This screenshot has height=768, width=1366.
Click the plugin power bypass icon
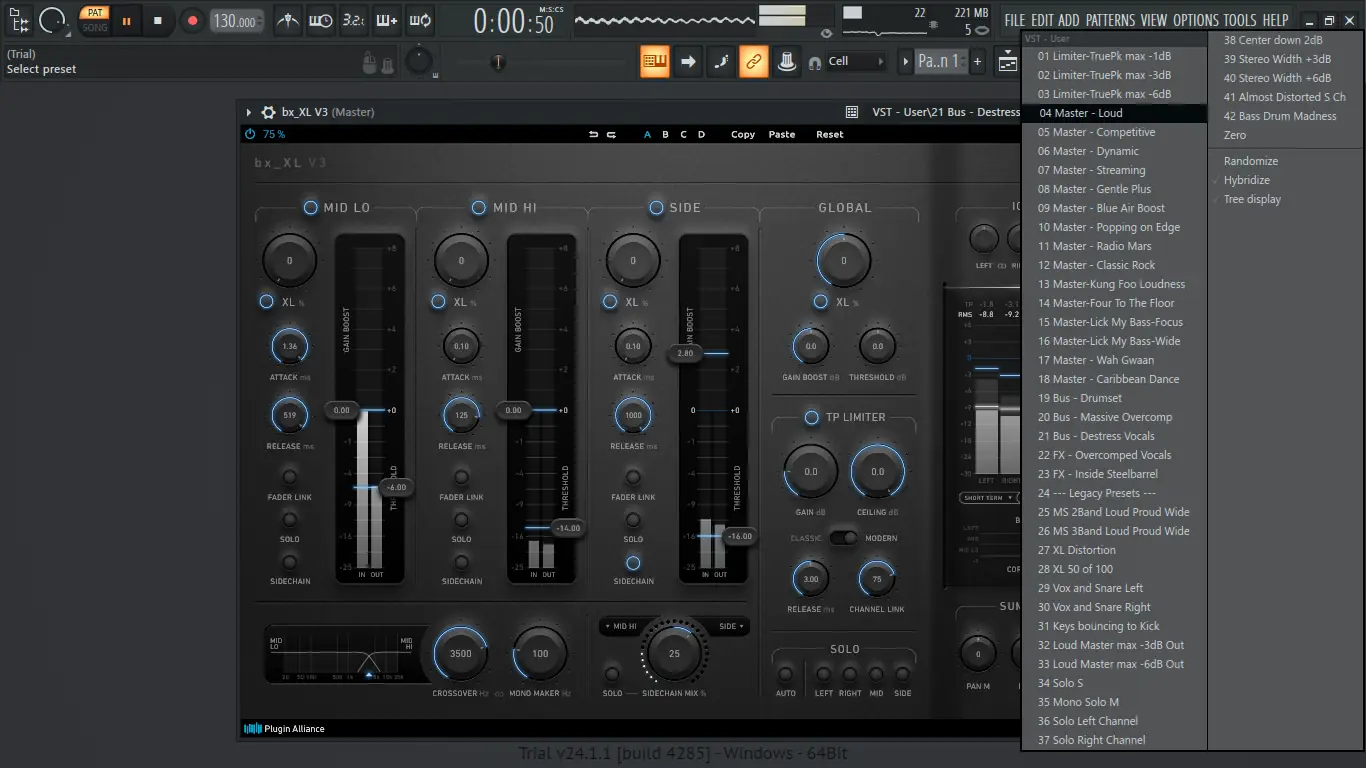click(x=250, y=134)
